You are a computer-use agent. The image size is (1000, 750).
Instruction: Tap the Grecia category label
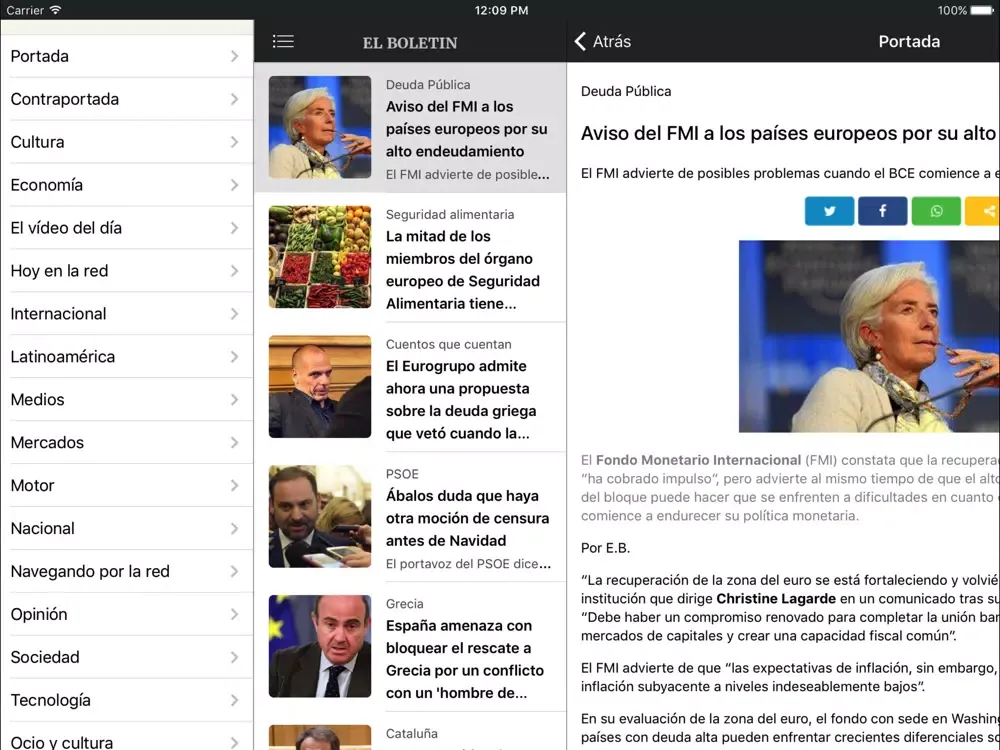404,603
